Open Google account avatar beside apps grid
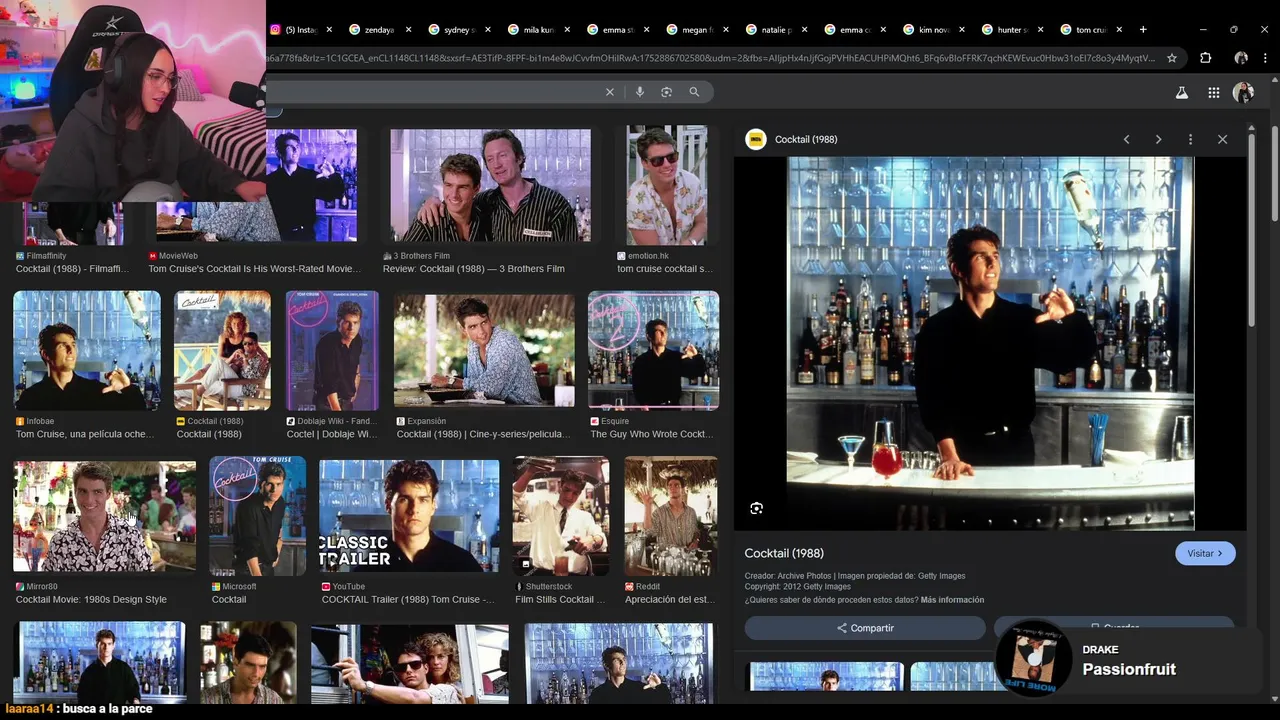 (x=1243, y=92)
